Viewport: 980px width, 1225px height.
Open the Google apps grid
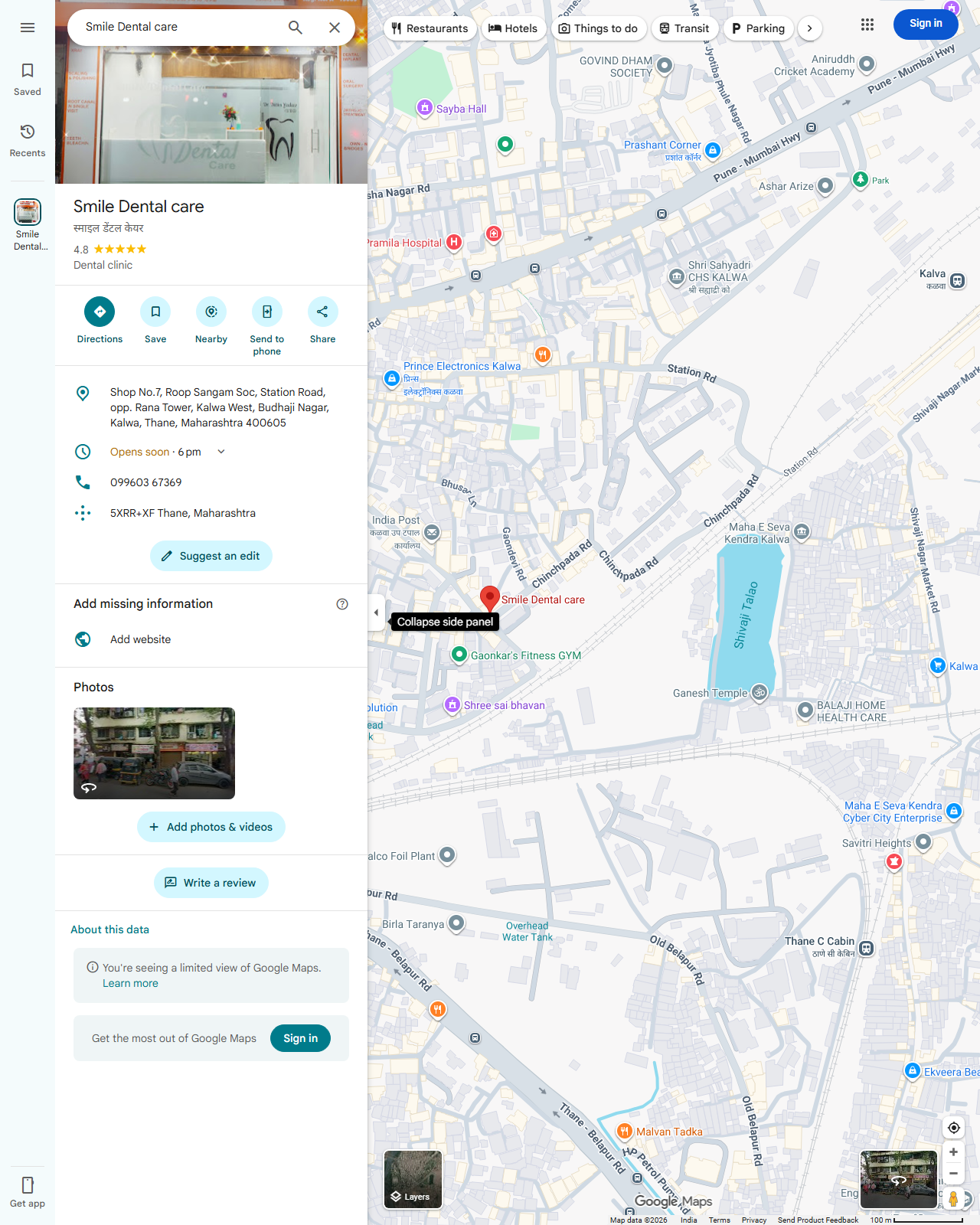[867, 24]
